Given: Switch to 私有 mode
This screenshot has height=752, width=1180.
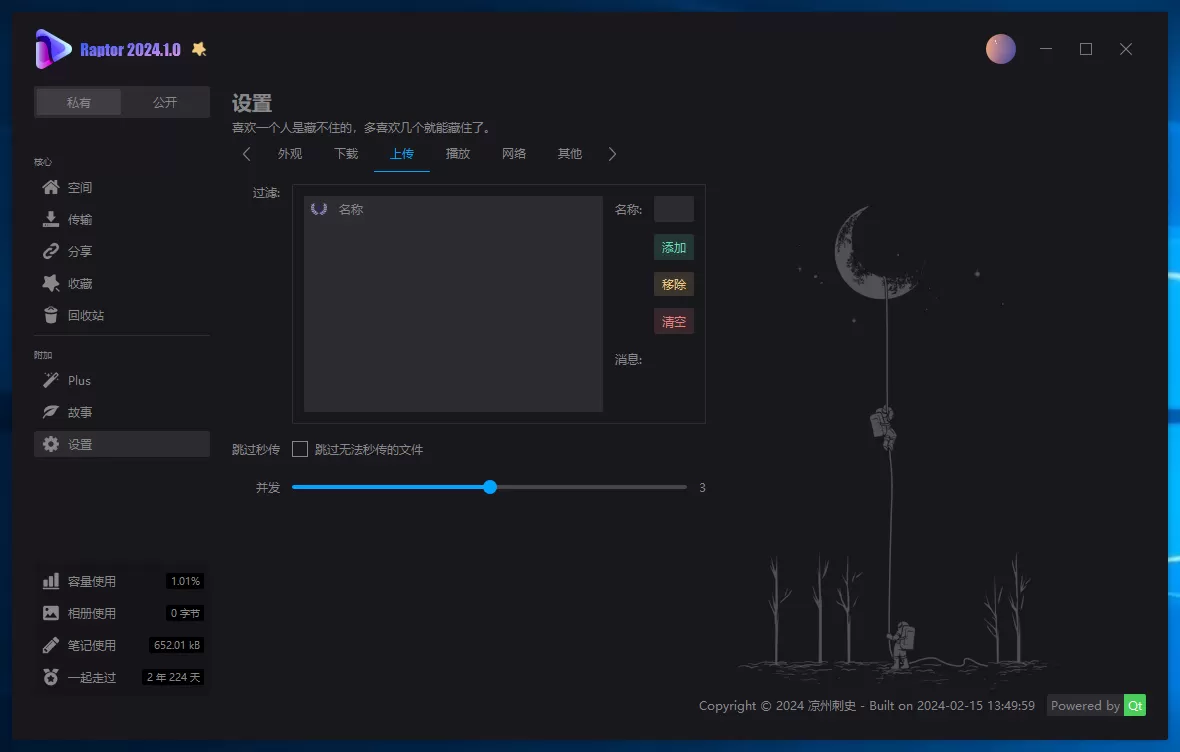Looking at the screenshot, I should (x=78, y=101).
